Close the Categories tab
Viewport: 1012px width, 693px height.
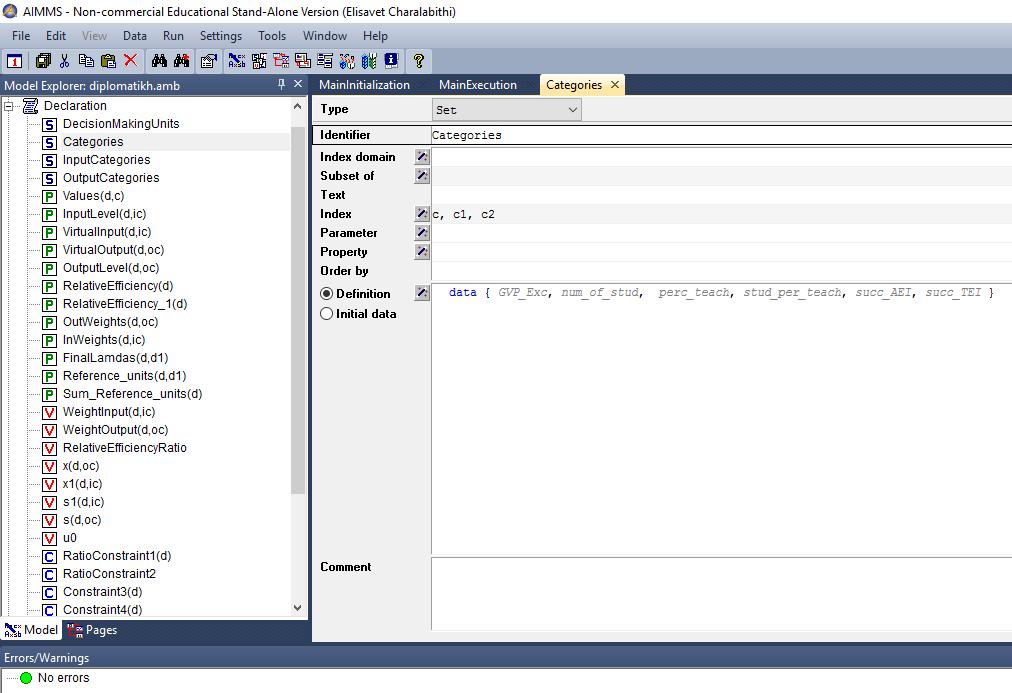tap(615, 85)
